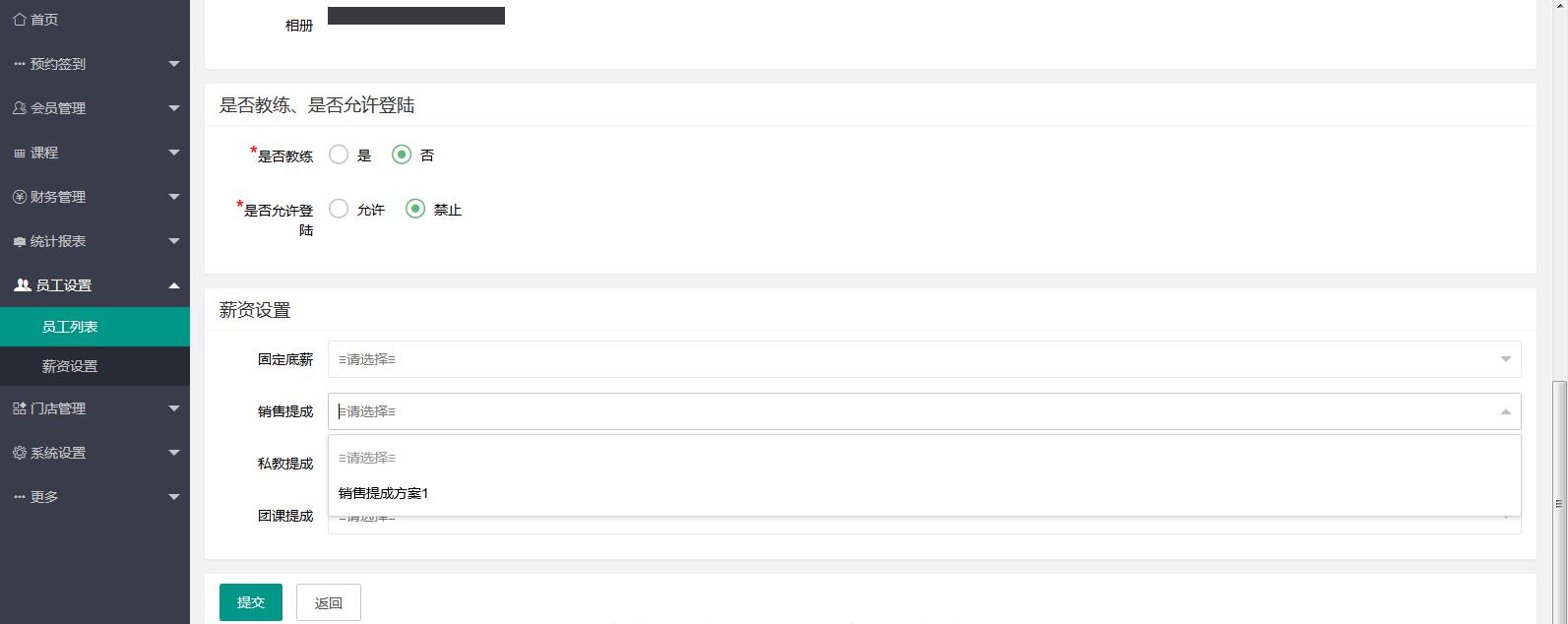
Task: Click the 财务管理 yen icon
Action: [x=20, y=197]
